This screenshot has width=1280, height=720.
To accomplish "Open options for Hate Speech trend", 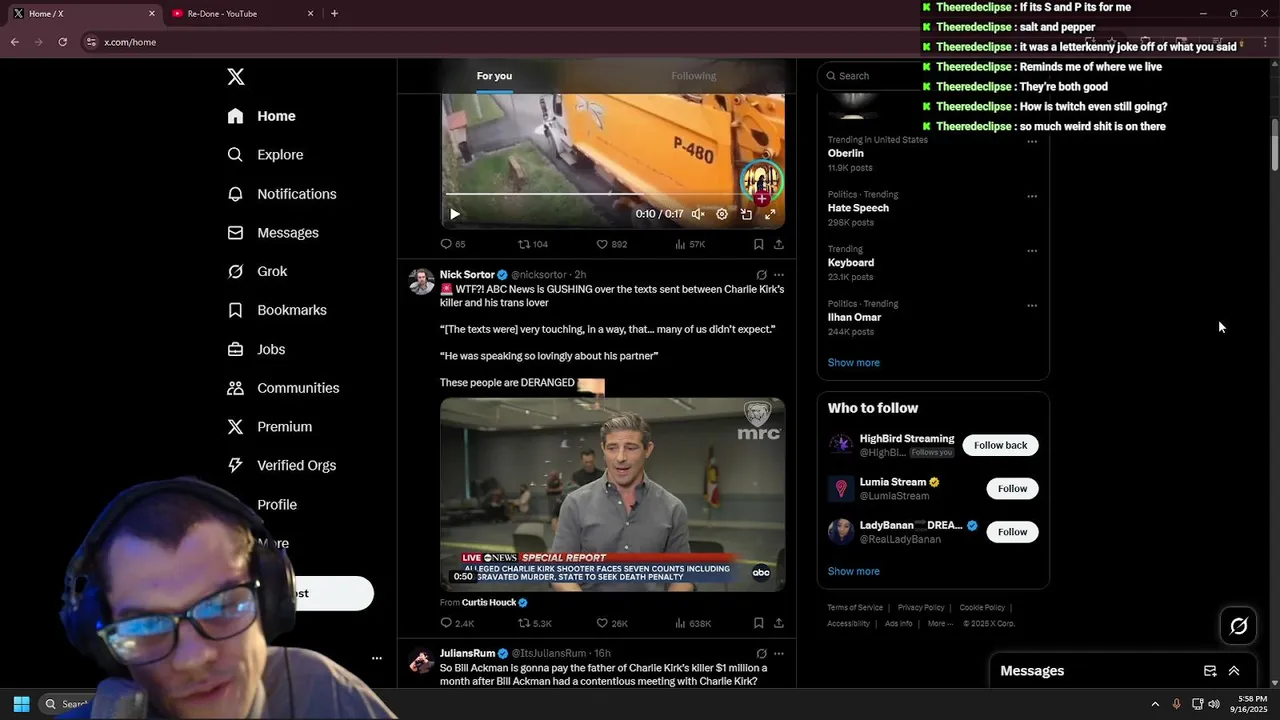I will click(x=1032, y=196).
